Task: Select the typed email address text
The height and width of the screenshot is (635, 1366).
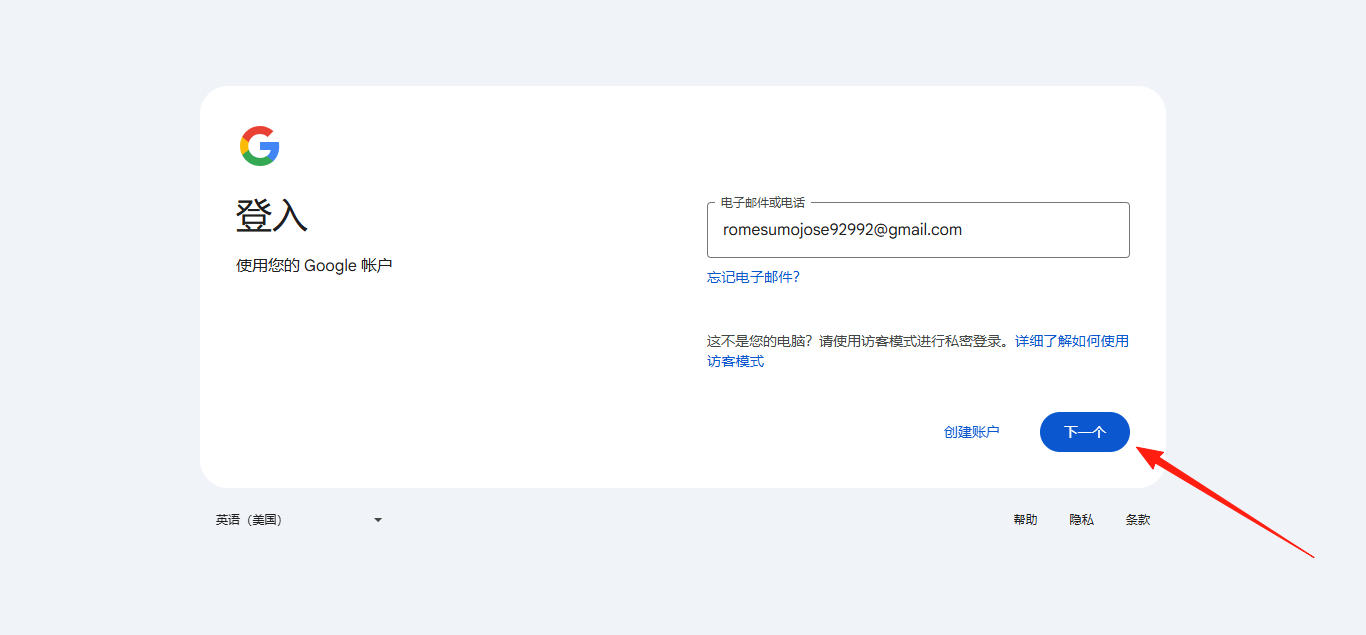Action: pos(842,229)
